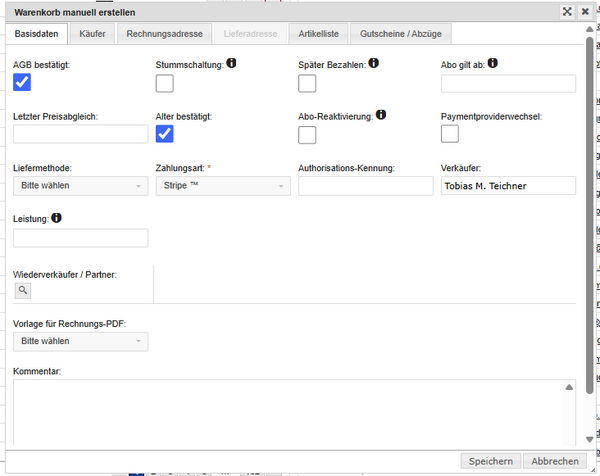Switch to the Basisdaten tab

36,34
